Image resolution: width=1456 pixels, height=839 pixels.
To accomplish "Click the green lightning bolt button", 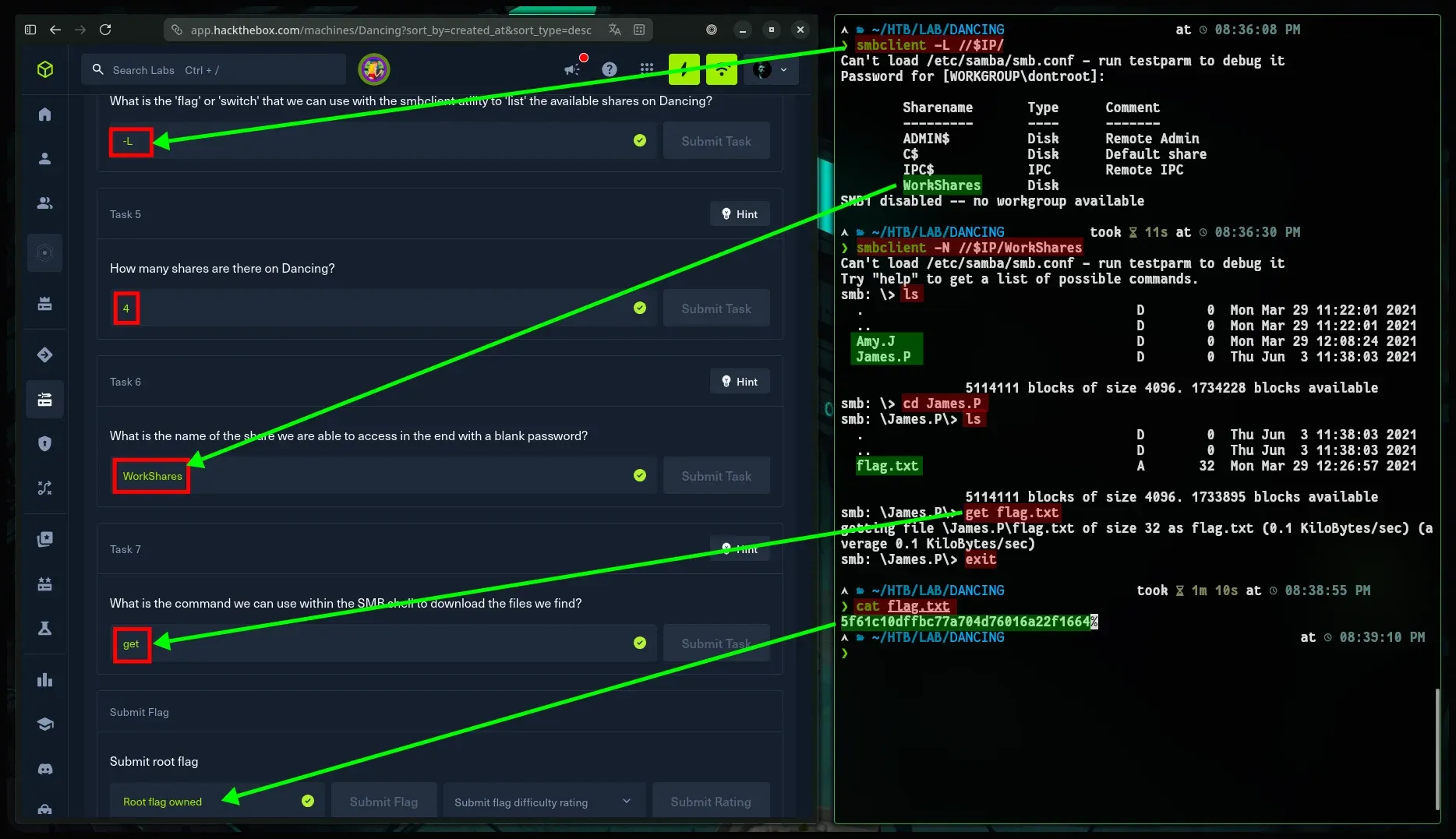I will 684,69.
